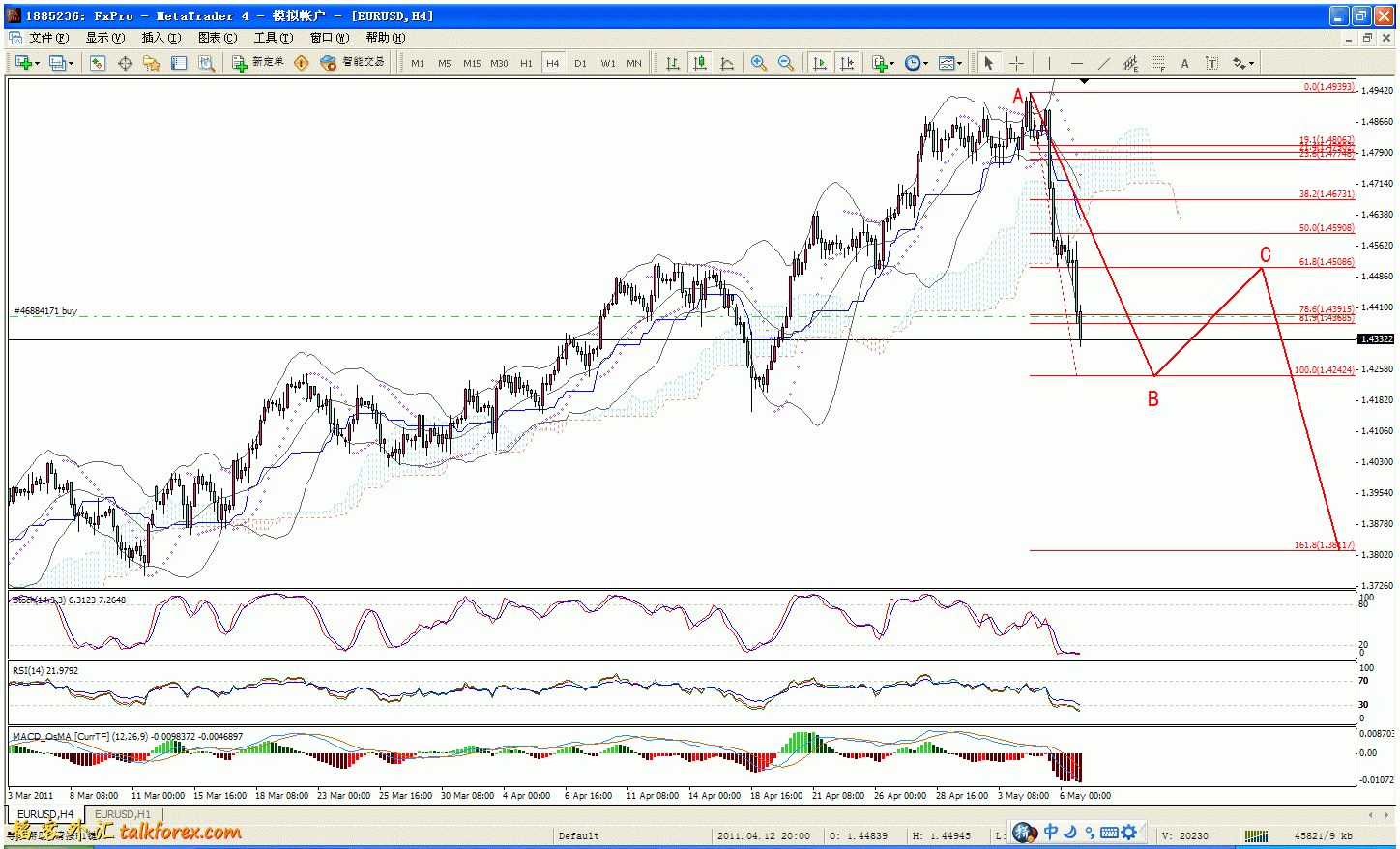Click the 新定单 new order button
The height and width of the screenshot is (849, 1400).
pyautogui.click(x=258, y=63)
